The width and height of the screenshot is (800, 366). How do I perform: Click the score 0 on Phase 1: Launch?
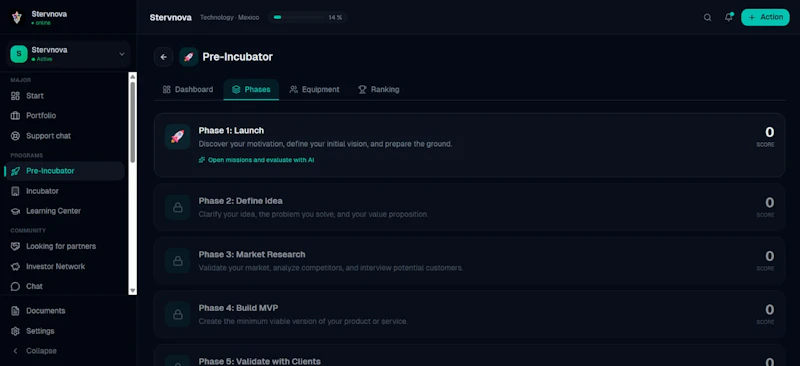(769, 132)
